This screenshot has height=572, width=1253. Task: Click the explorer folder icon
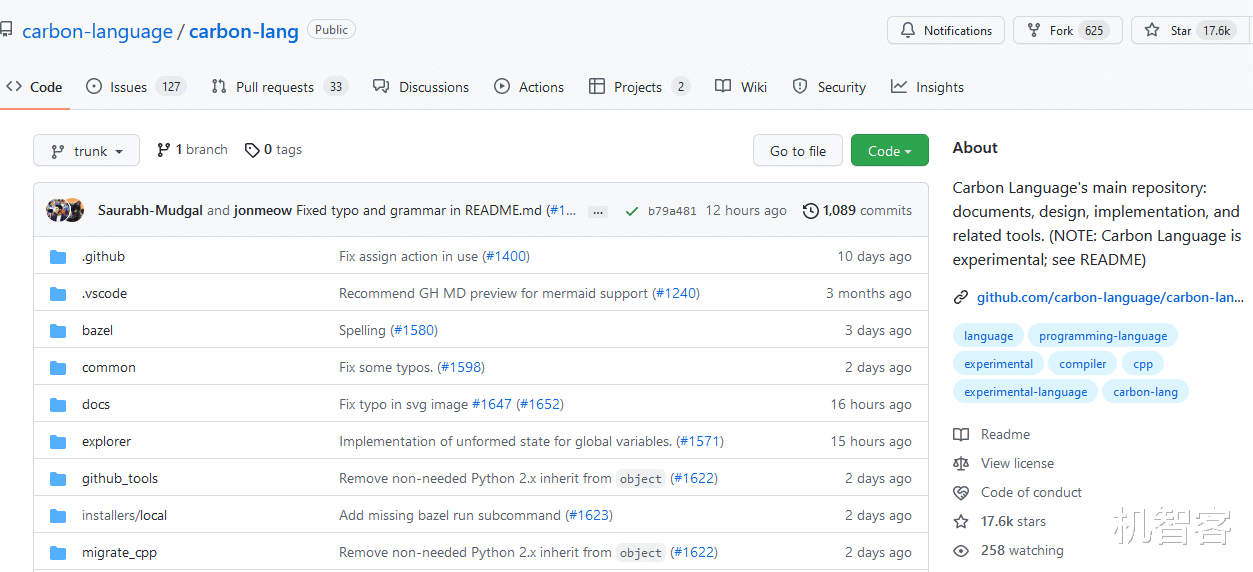(x=58, y=442)
